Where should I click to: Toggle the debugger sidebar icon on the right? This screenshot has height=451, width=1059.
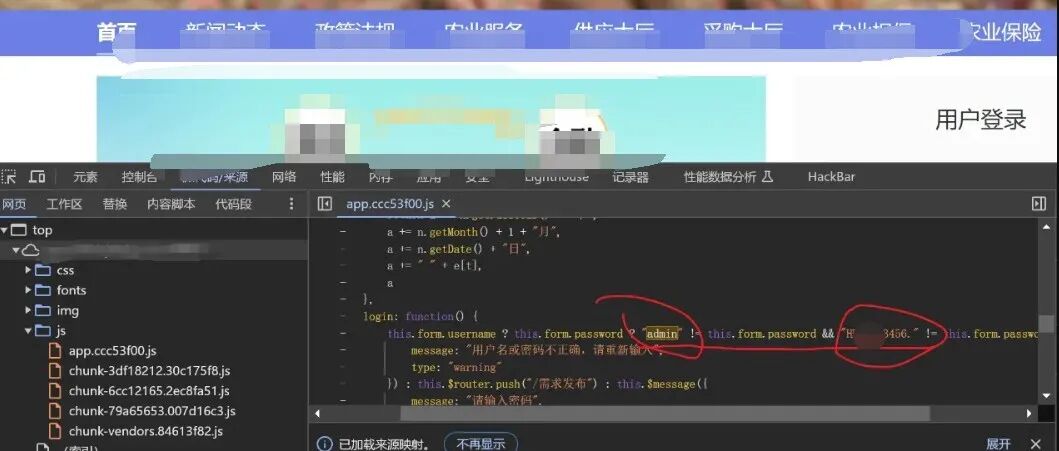(1039, 203)
